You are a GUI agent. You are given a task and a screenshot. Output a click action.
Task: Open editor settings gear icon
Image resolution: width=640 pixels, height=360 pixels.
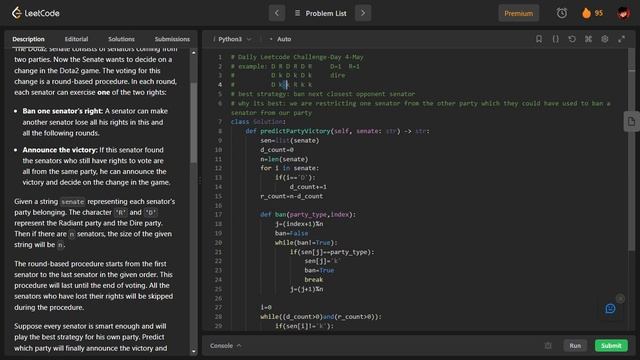point(604,39)
